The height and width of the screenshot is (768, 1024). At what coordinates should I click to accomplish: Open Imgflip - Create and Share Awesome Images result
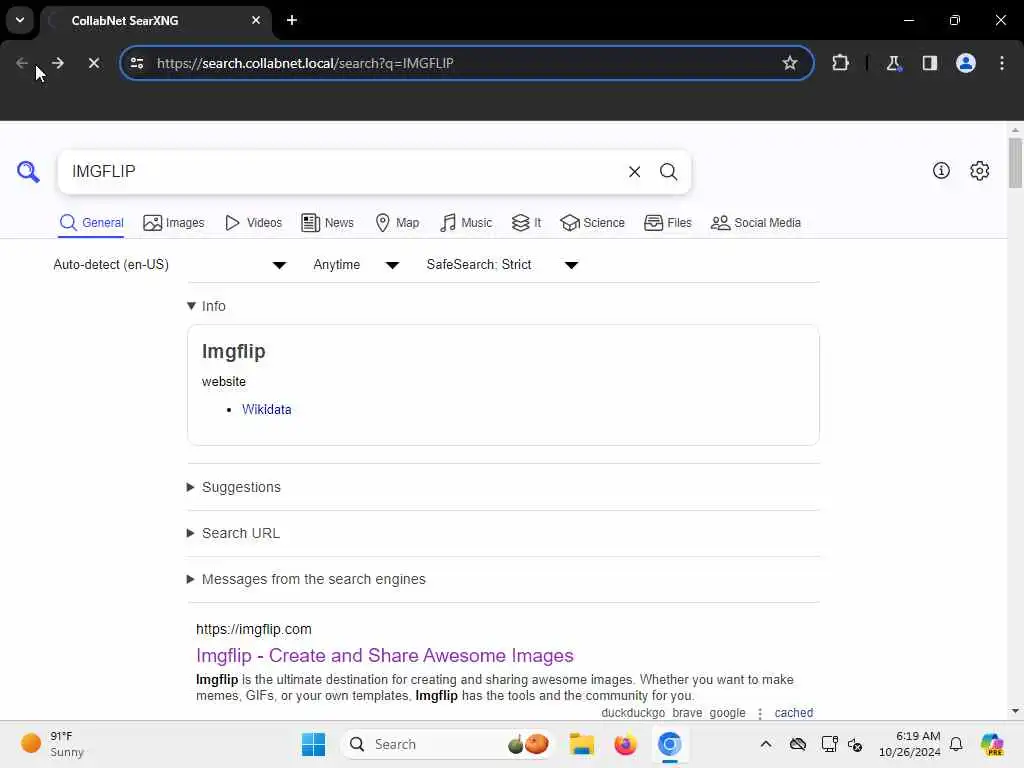[x=385, y=655]
